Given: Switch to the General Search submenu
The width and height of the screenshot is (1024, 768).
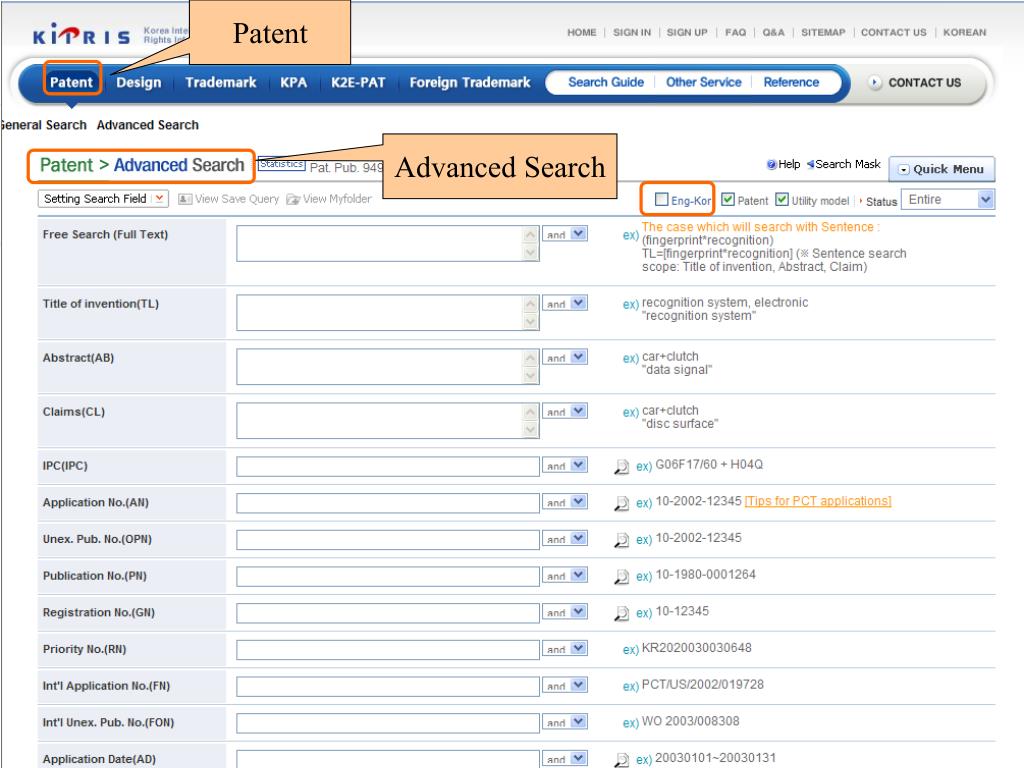Looking at the screenshot, I should (x=43, y=125).
